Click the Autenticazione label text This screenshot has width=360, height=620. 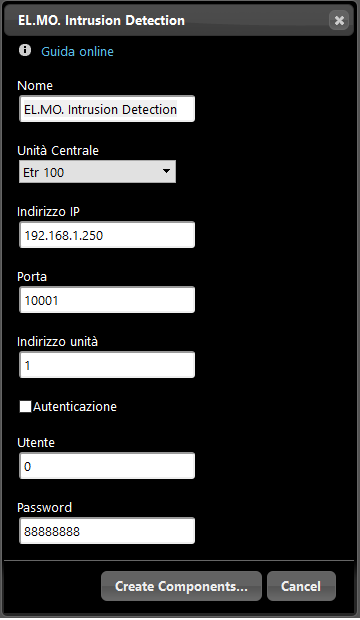(x=75, y=406)
